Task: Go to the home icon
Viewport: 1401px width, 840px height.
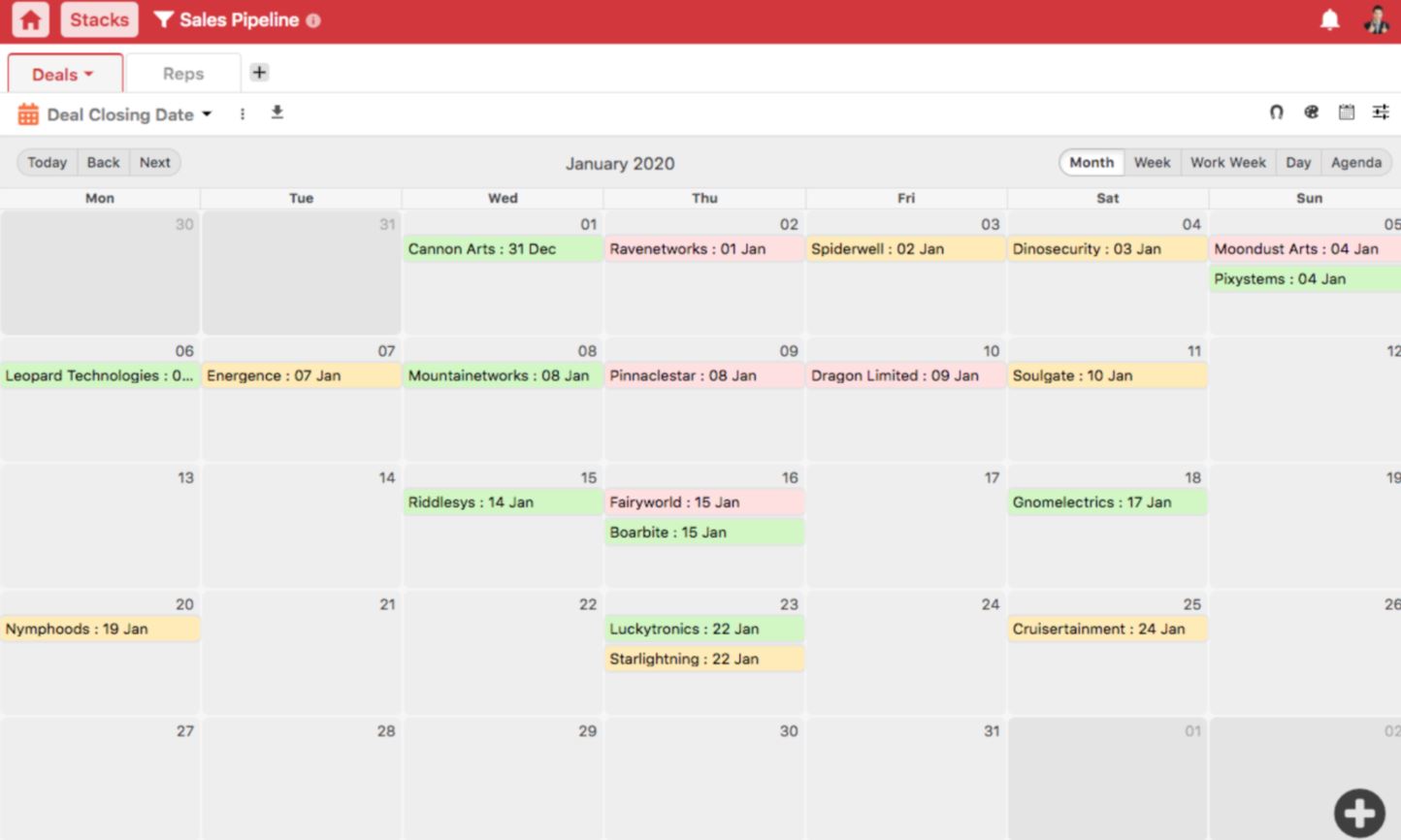Action: (x=30, y=19)
